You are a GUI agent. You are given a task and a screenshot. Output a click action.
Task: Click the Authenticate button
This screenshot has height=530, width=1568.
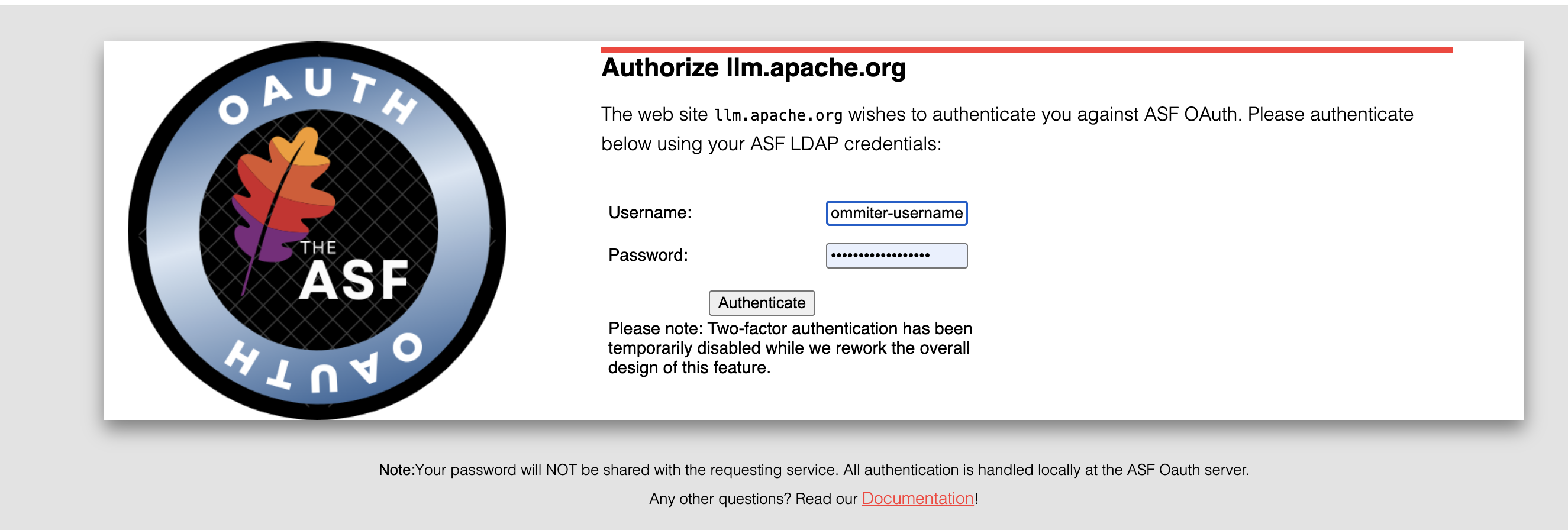762,302
